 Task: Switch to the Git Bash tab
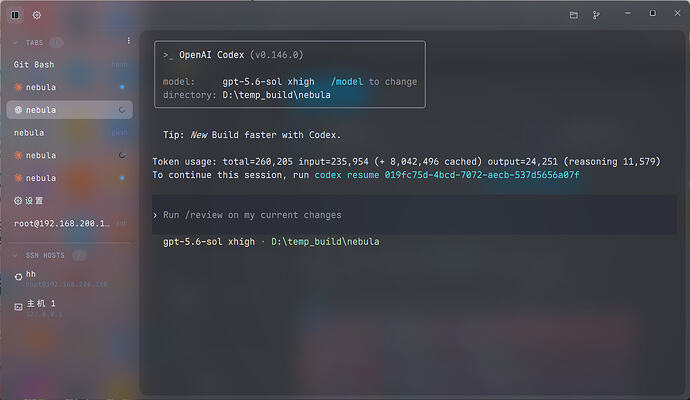70,65
